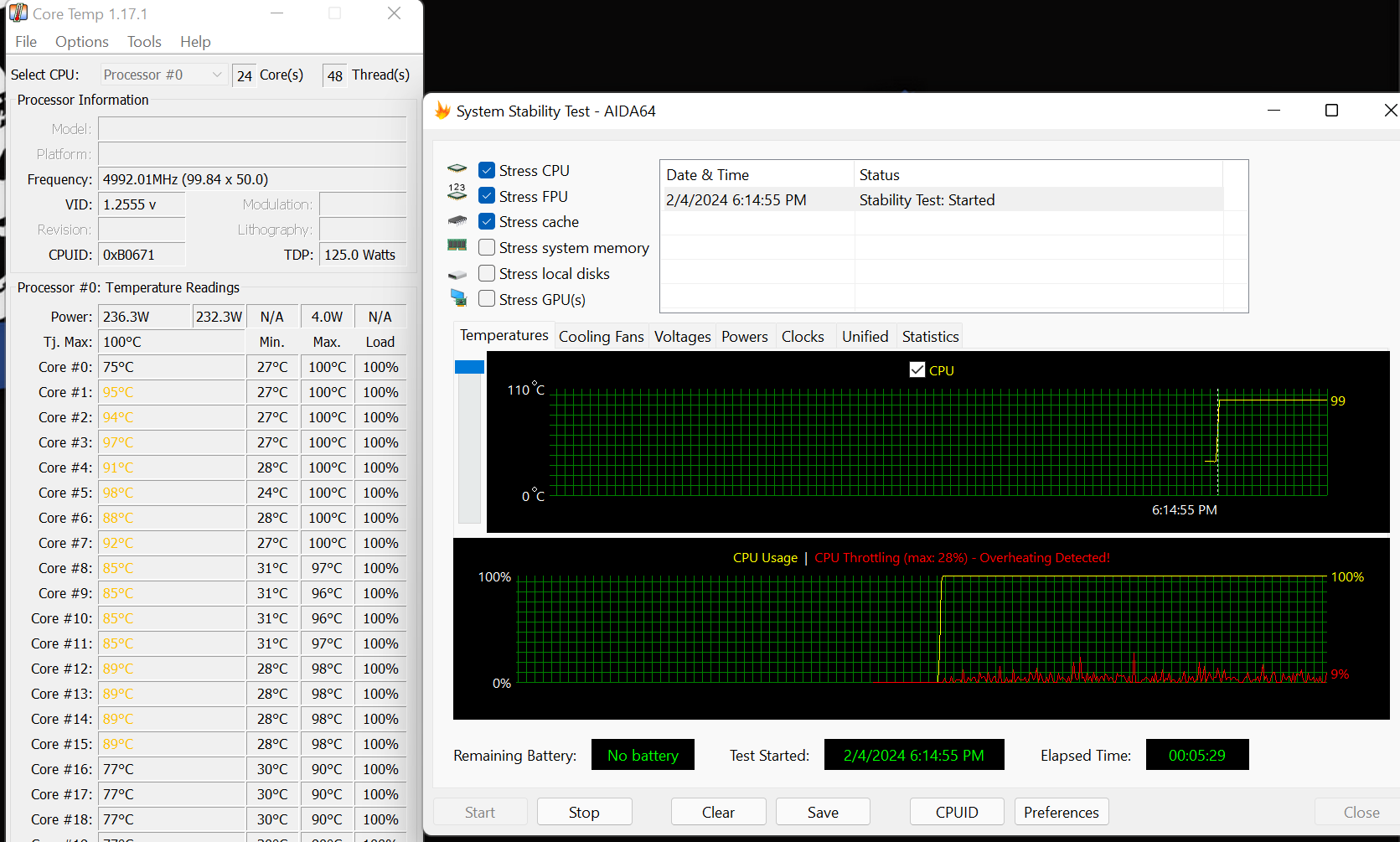Viewport: 1400px width, 842px height.
Task: View the Statistics tab
Action: [x=930, y=337]
